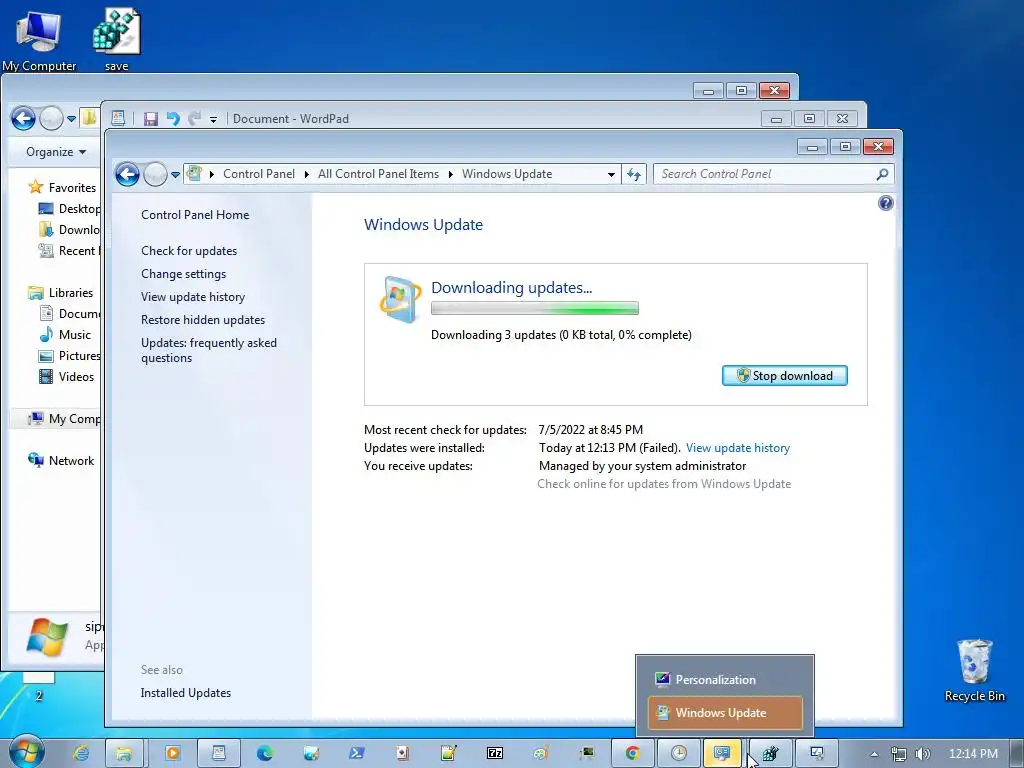Select Favorites in Explorer navigation pane
The height and width of the screenshot is (768, 1024).
click(x=72, y=187)
